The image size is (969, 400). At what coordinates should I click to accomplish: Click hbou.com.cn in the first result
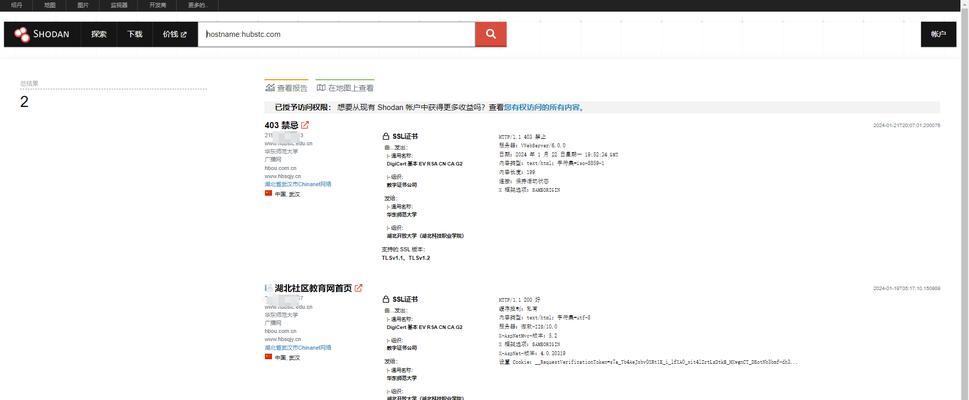coord(281,168)
